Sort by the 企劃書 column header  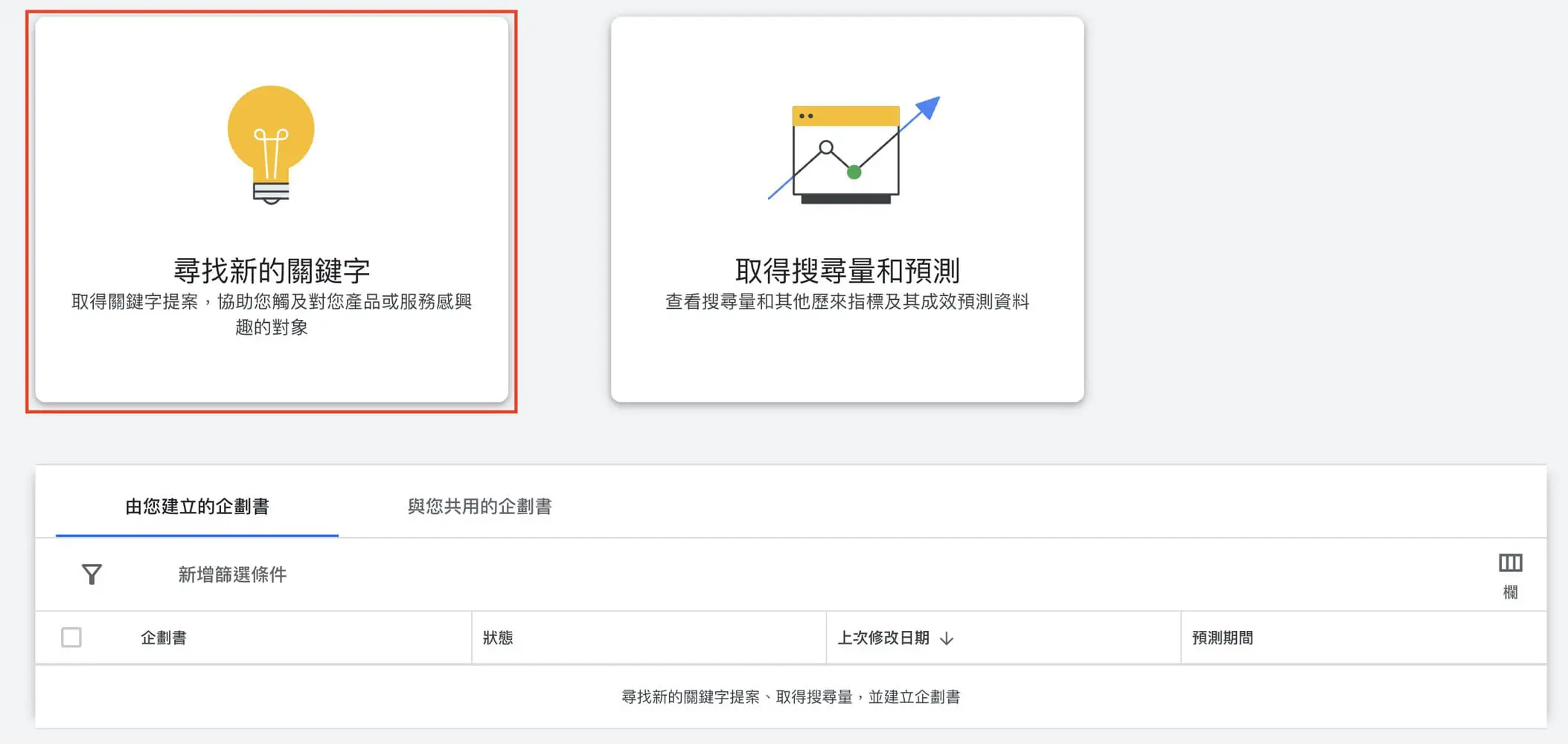point(164,638)
